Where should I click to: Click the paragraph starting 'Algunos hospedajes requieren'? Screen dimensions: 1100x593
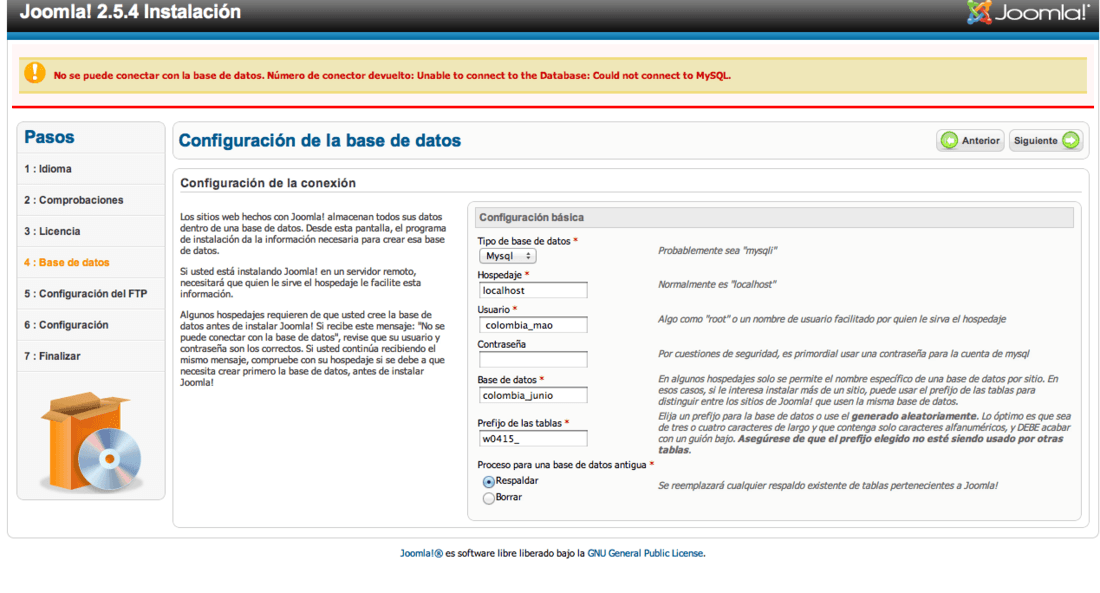point(313,349)
